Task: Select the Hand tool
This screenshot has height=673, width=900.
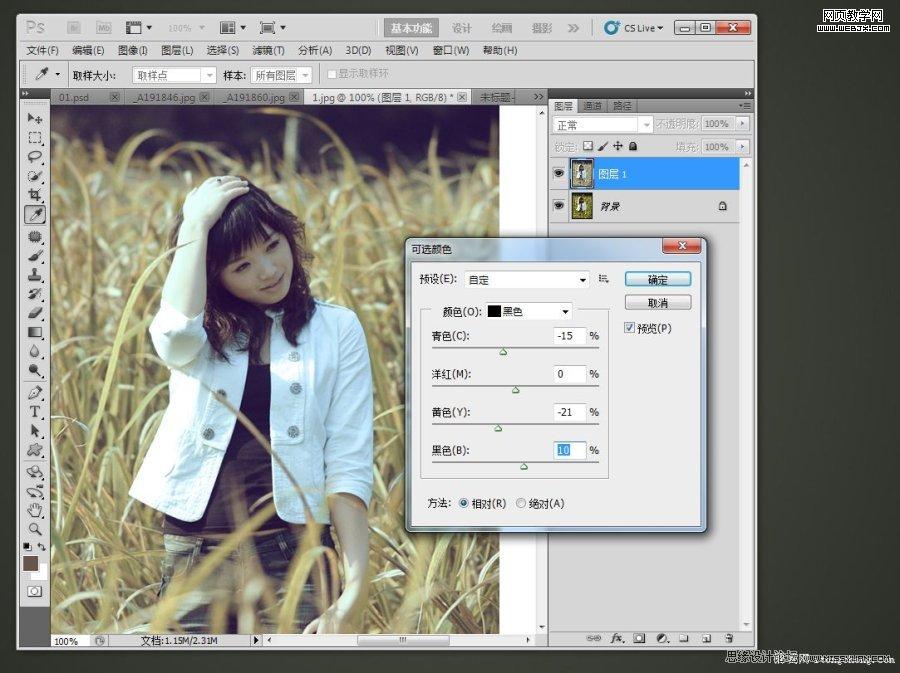Action: [35, 510]
